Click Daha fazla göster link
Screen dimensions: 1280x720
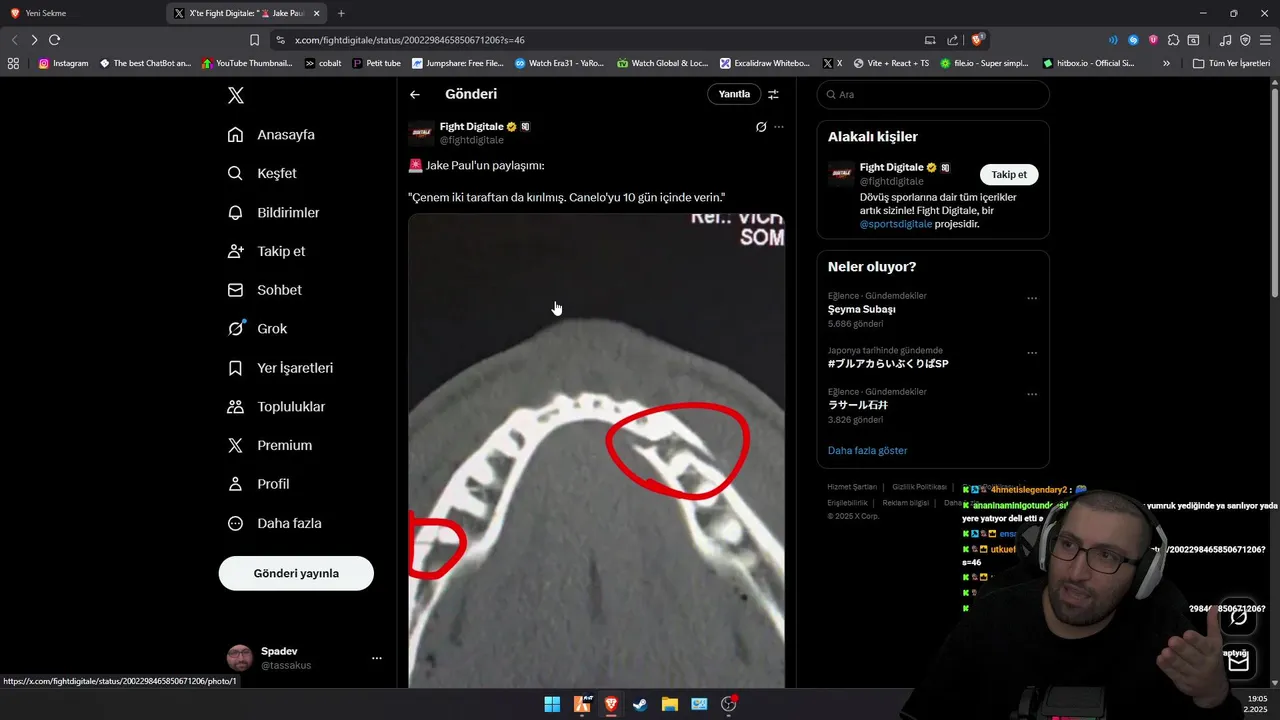point(867,450)
